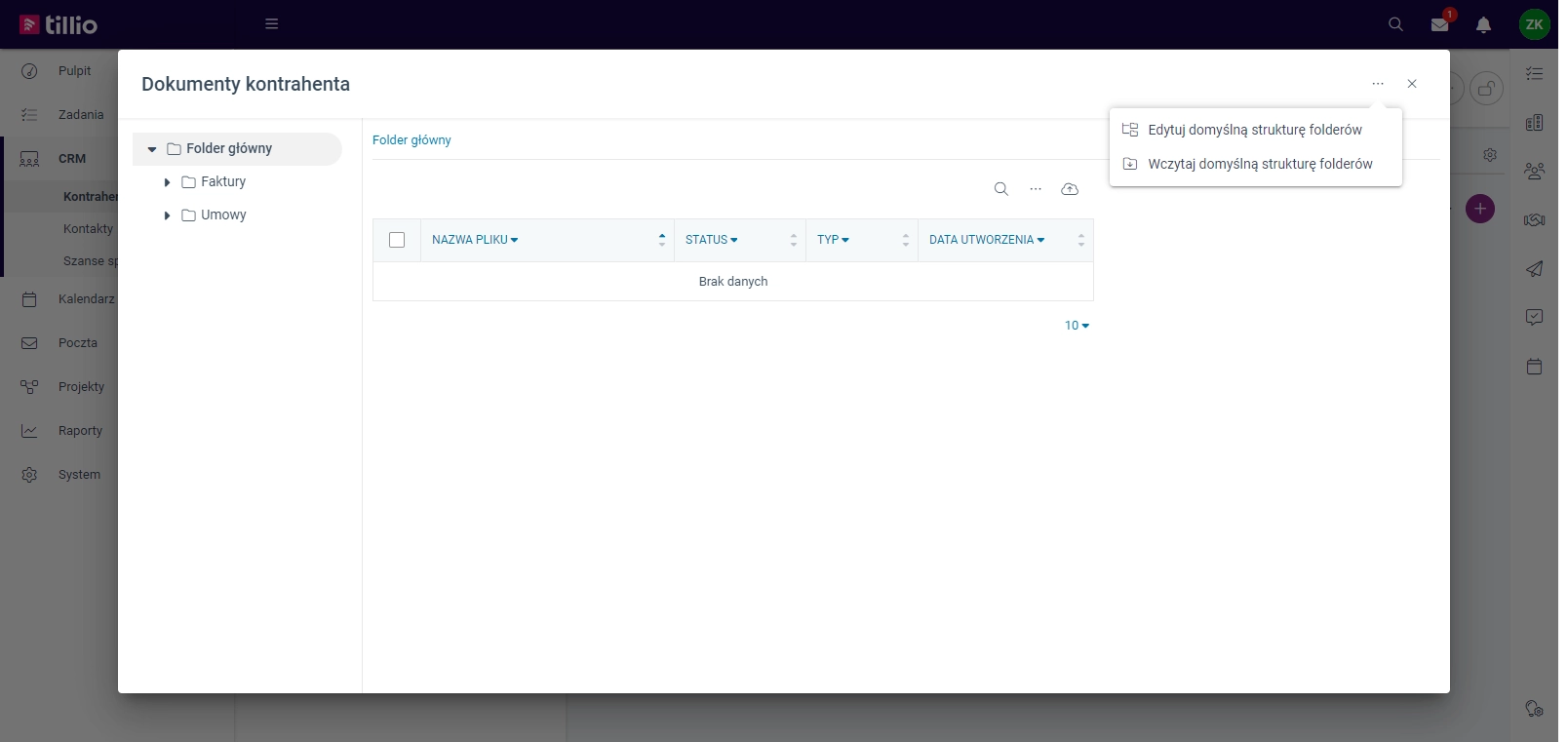Screen dimensions: 1568x742
Task: Select the Faktury folder
Action: pyautogui.click(x=223, y=182)
